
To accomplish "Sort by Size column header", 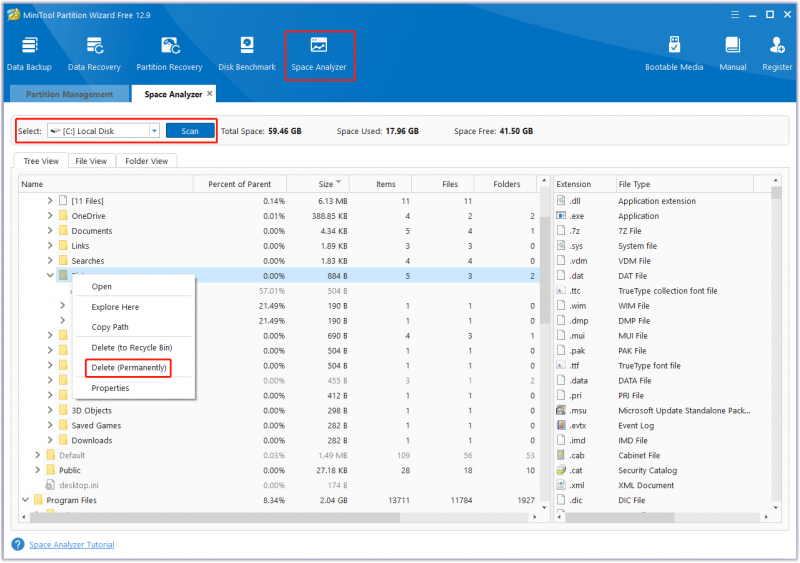I will pyautogui.click(x=318, y=184).
